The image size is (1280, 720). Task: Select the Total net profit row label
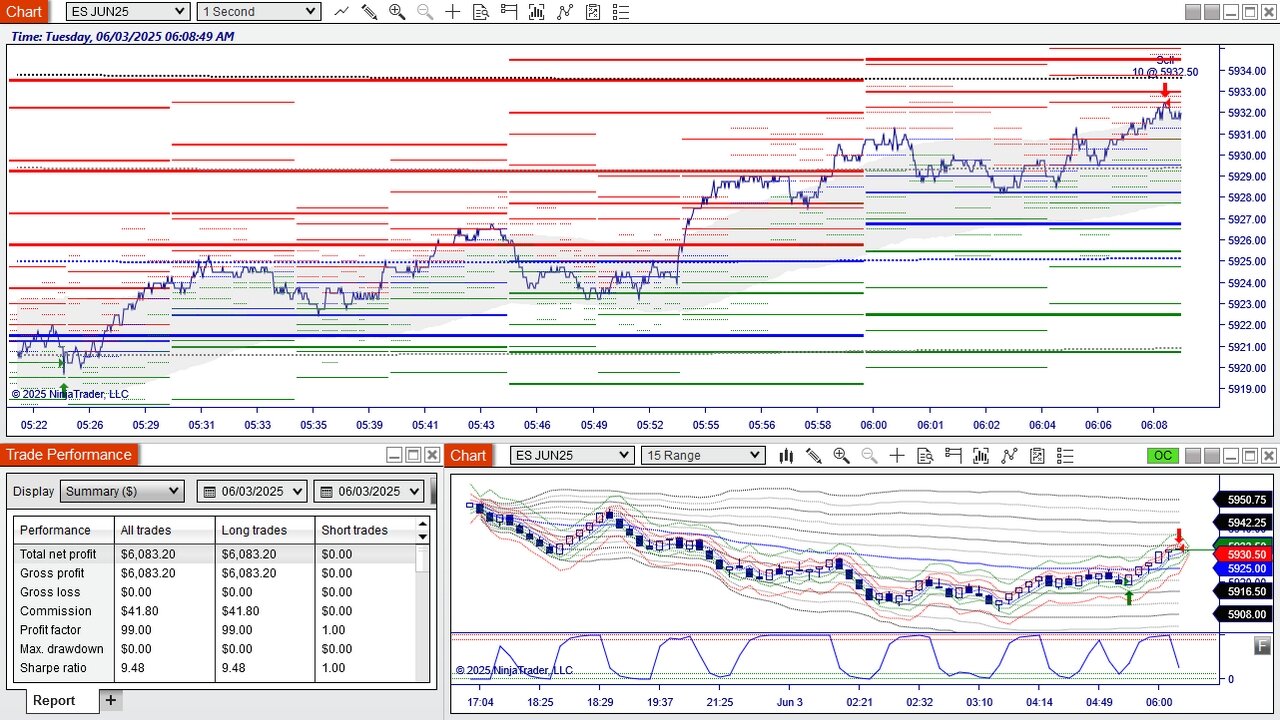[x=58, y=554]
